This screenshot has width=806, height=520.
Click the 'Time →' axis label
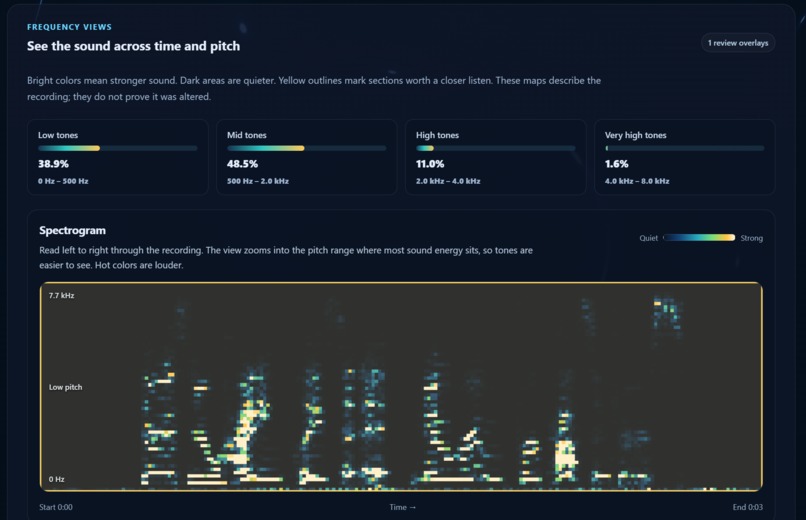click(402, 507)
